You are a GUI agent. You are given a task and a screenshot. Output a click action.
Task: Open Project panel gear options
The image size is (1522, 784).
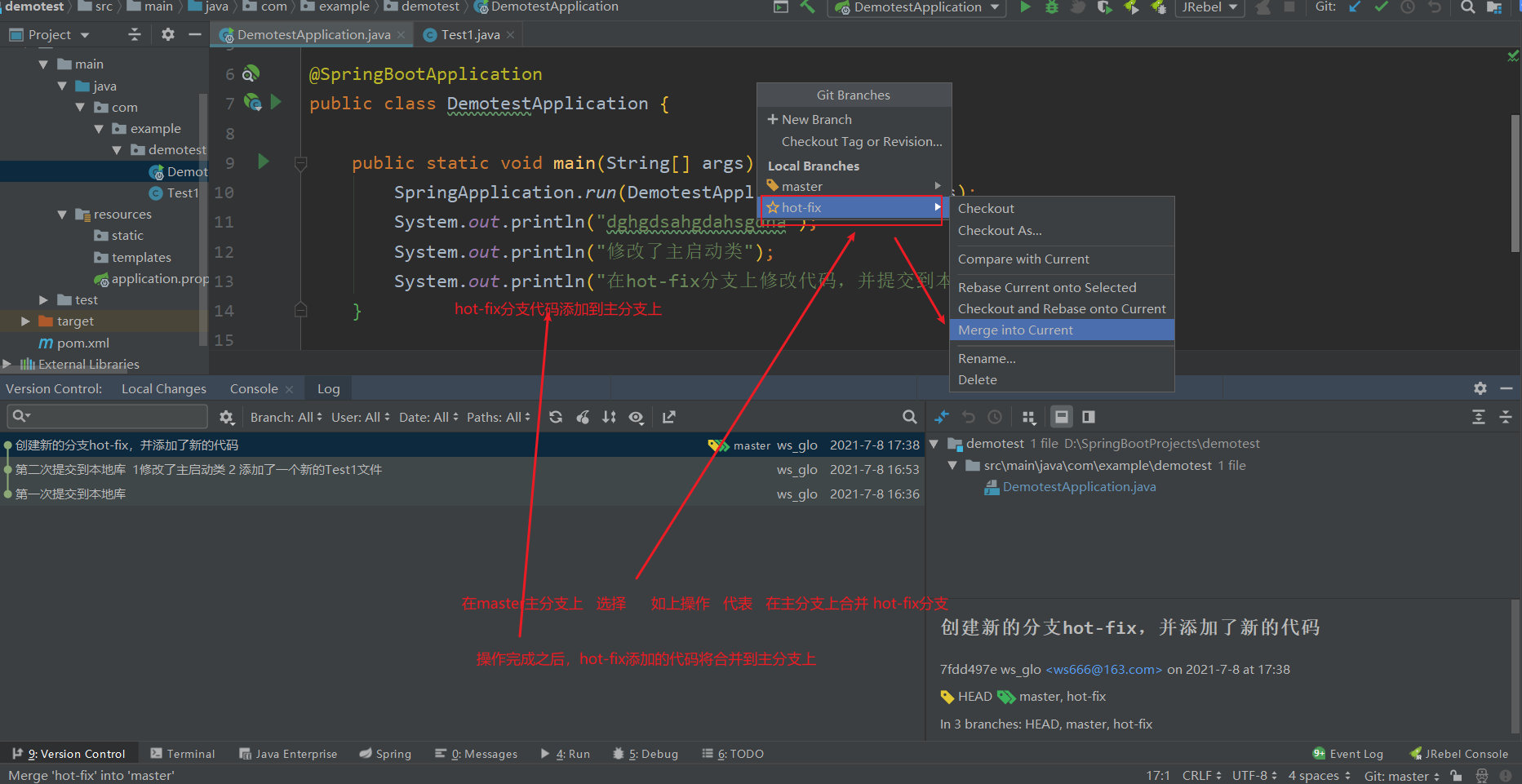(168, 34)
